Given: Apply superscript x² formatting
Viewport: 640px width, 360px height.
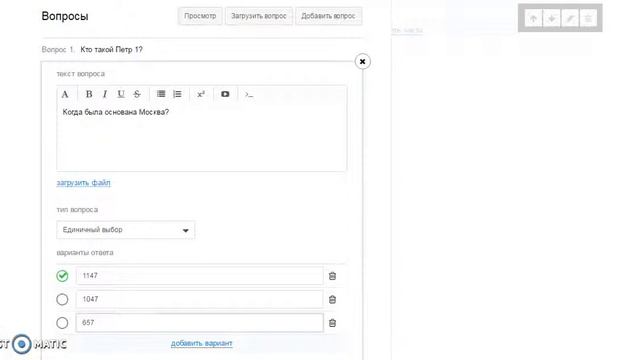Looking at the screenshot, I should (201, 94).
